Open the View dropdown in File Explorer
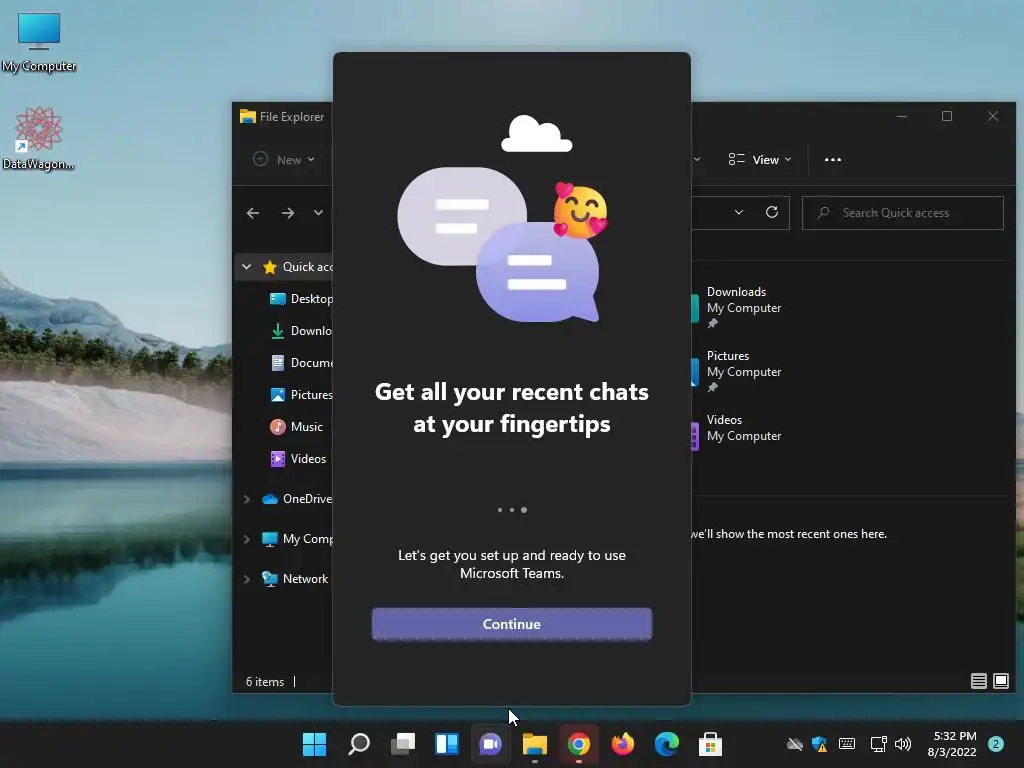1024x768 pixels. [760, 159]
